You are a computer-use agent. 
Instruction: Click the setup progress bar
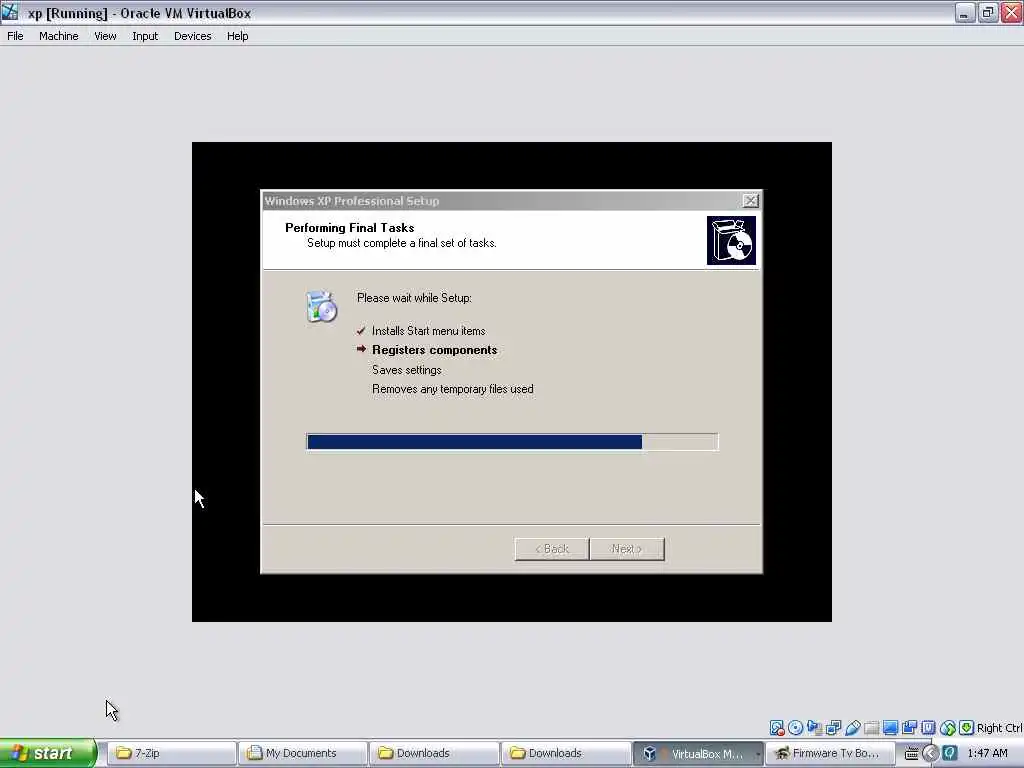[512, 442]
